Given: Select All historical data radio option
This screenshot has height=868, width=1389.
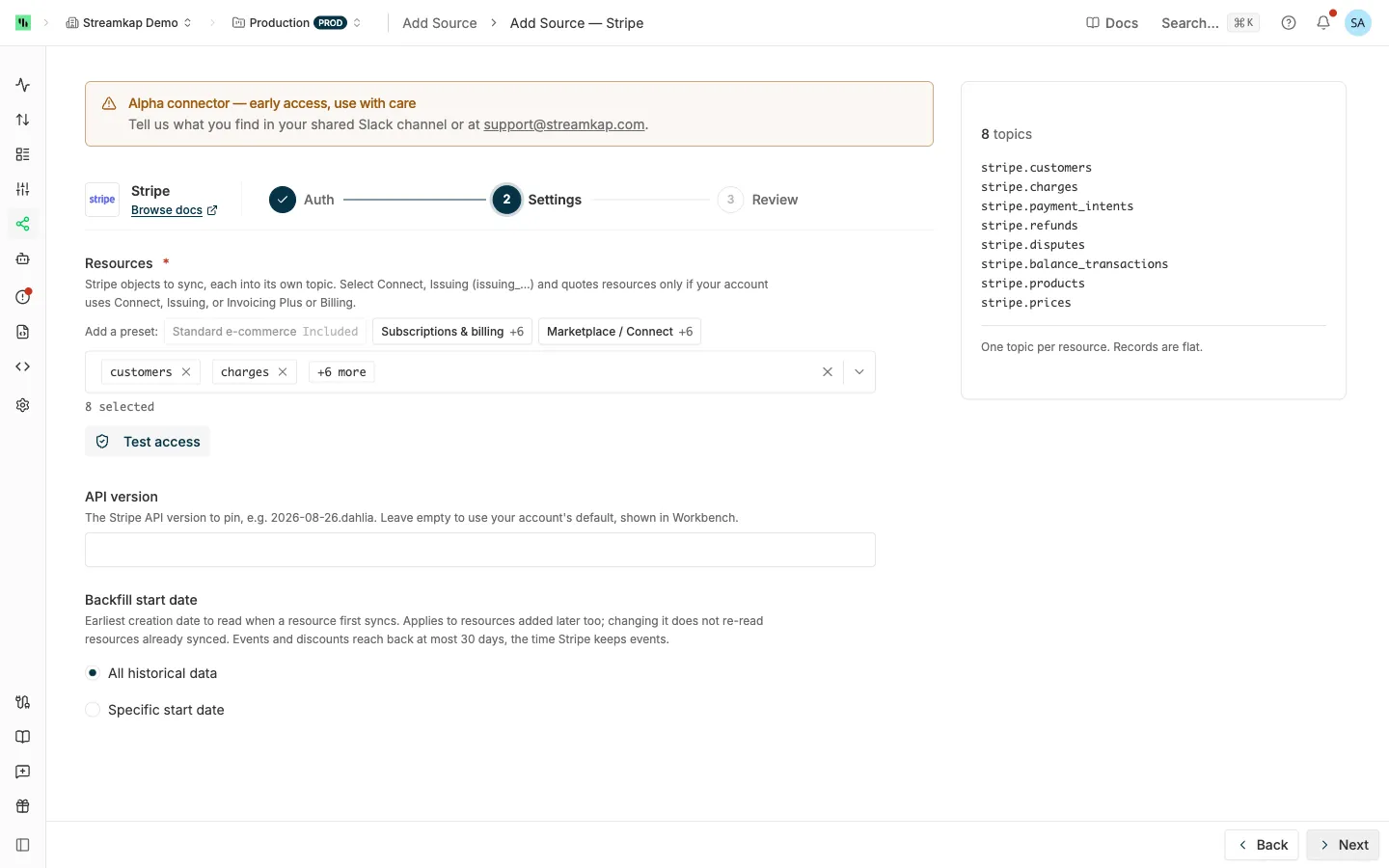Looking at the screenshot, I should tap(93, 673).
